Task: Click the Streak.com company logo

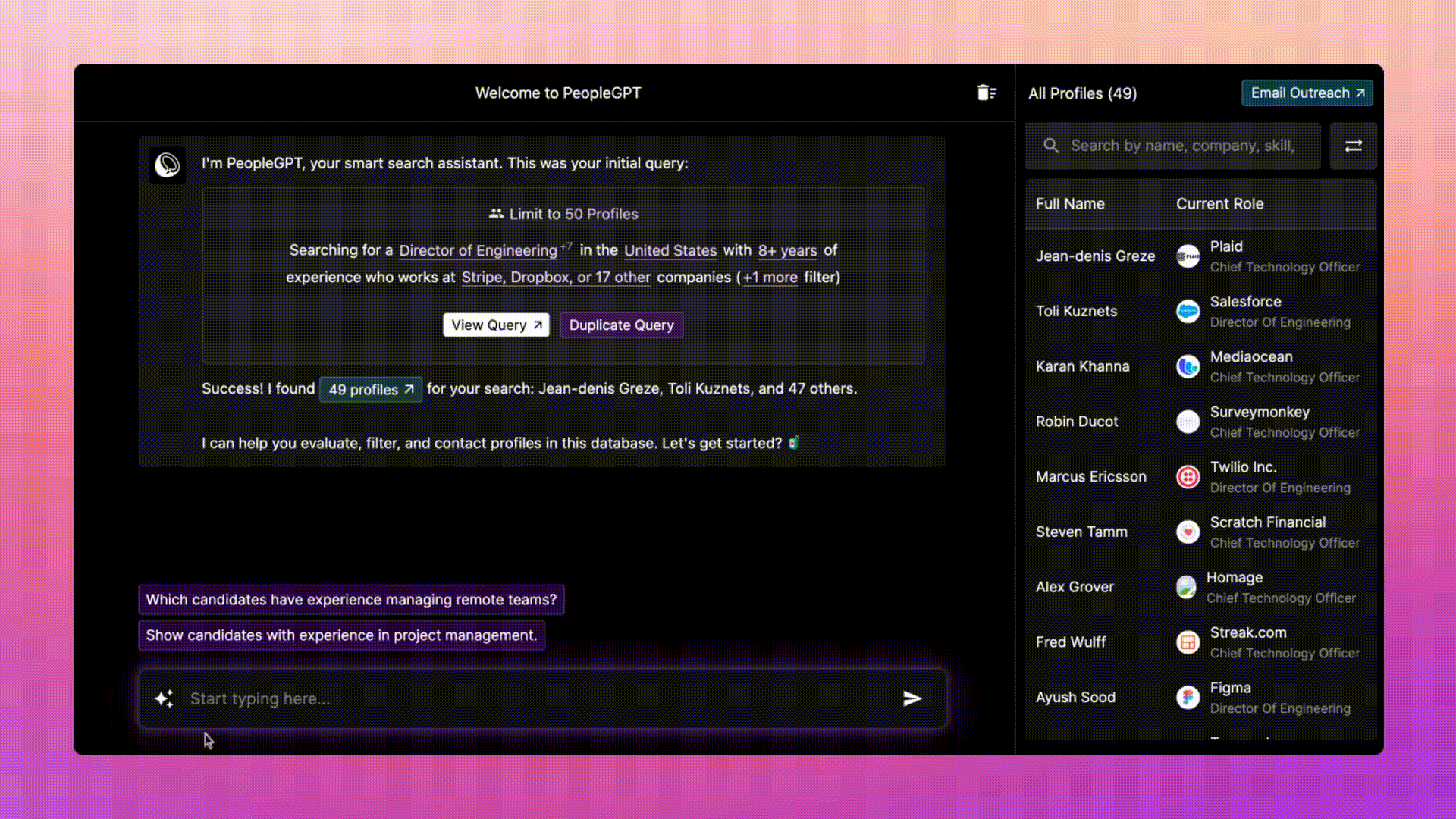Action: 1188,642
